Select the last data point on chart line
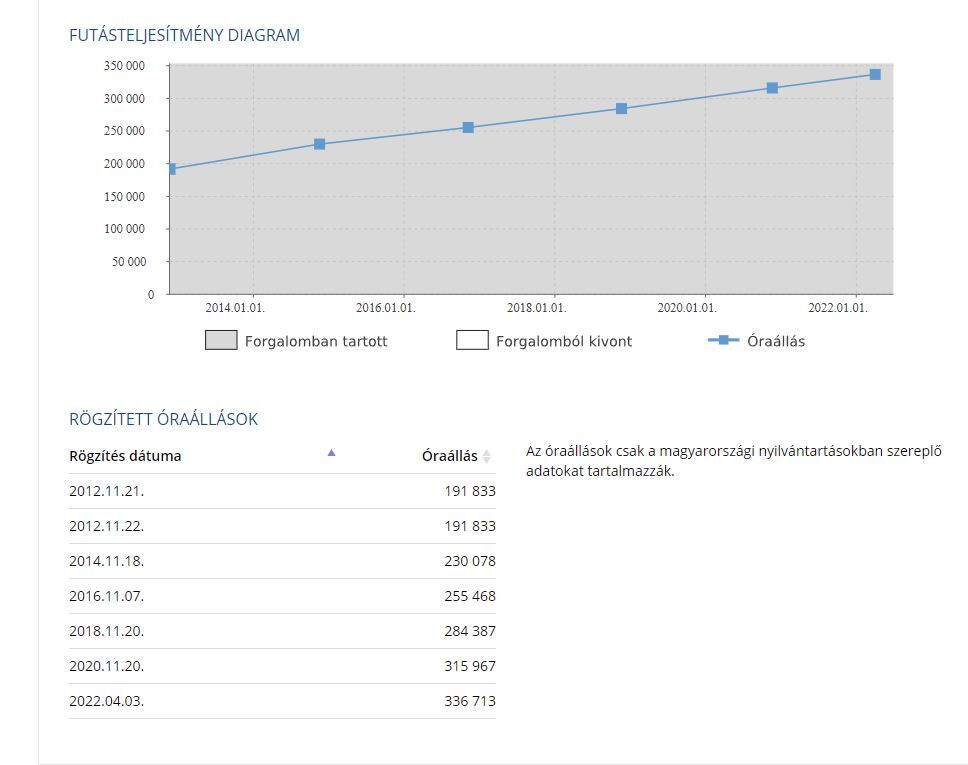 (x=875, y=74)
